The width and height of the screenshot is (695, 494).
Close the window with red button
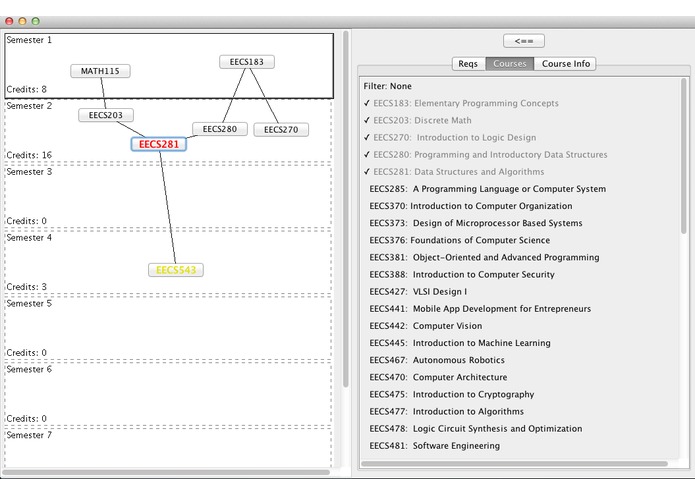point(9,21)
